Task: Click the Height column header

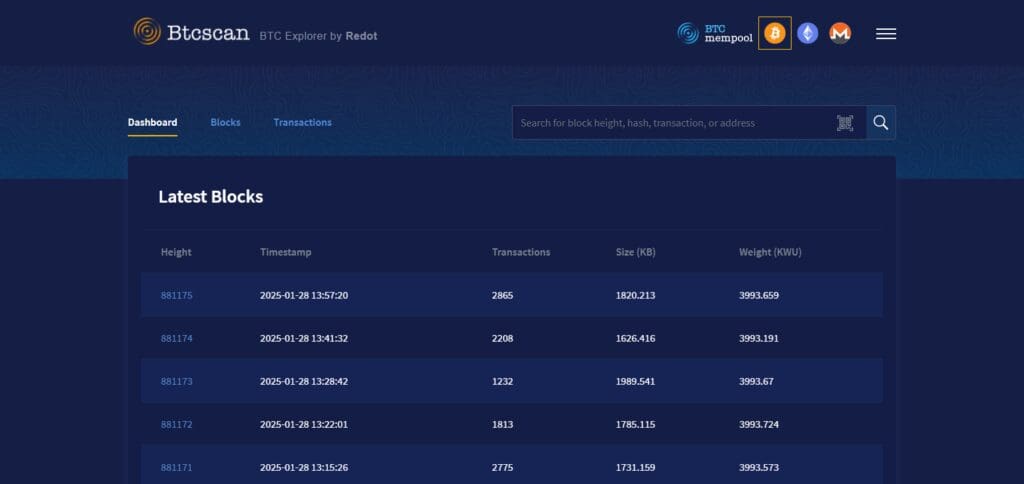Action: [176, 252]
